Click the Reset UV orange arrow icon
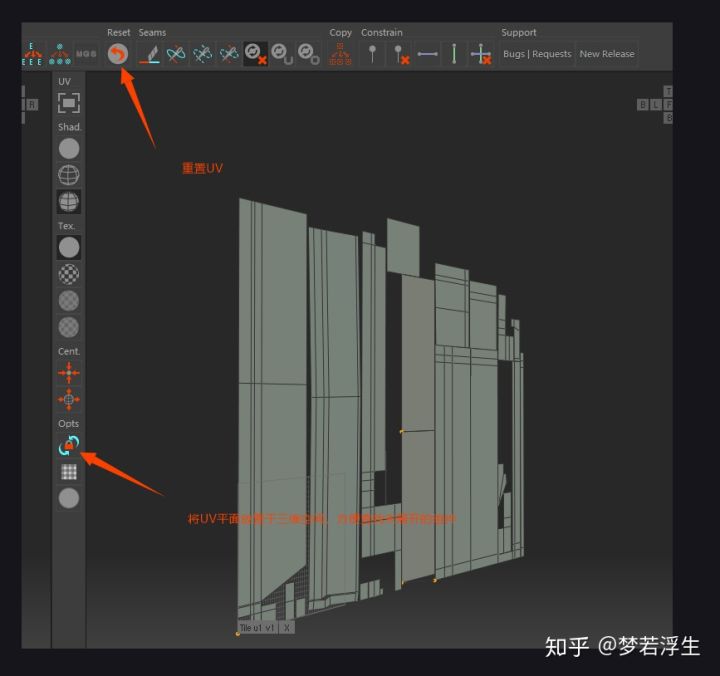720x676 pixels. [x=118, y=54]
